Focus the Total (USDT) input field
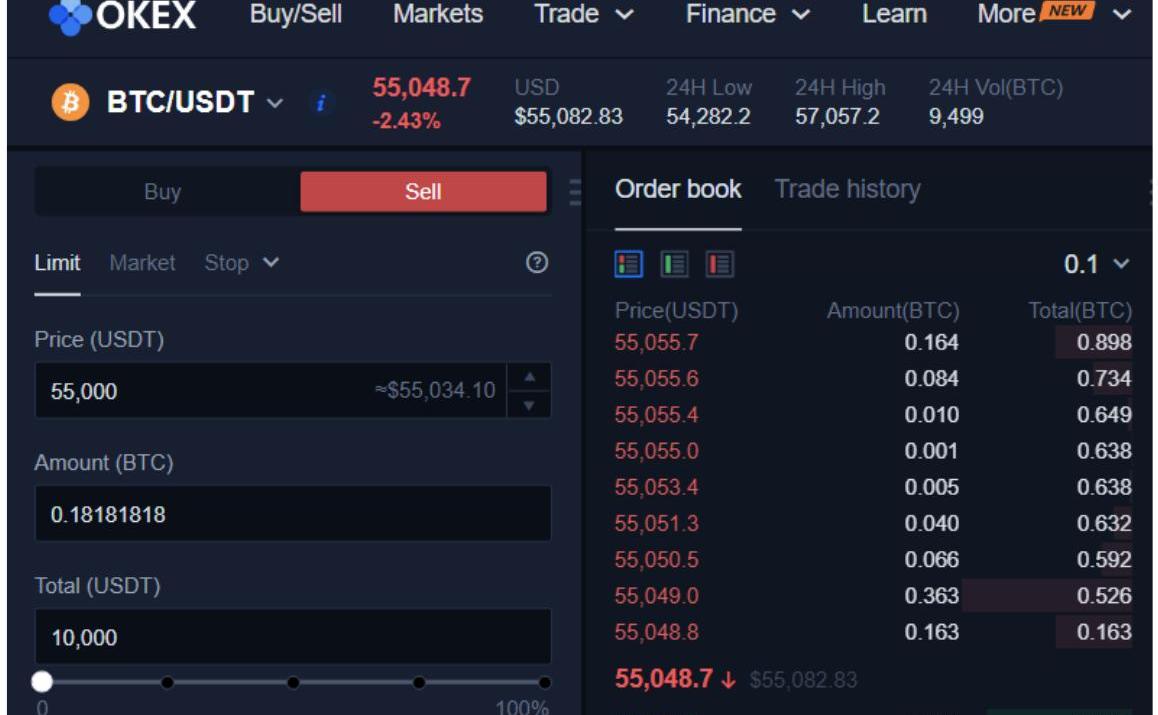 tap(293, 637)
